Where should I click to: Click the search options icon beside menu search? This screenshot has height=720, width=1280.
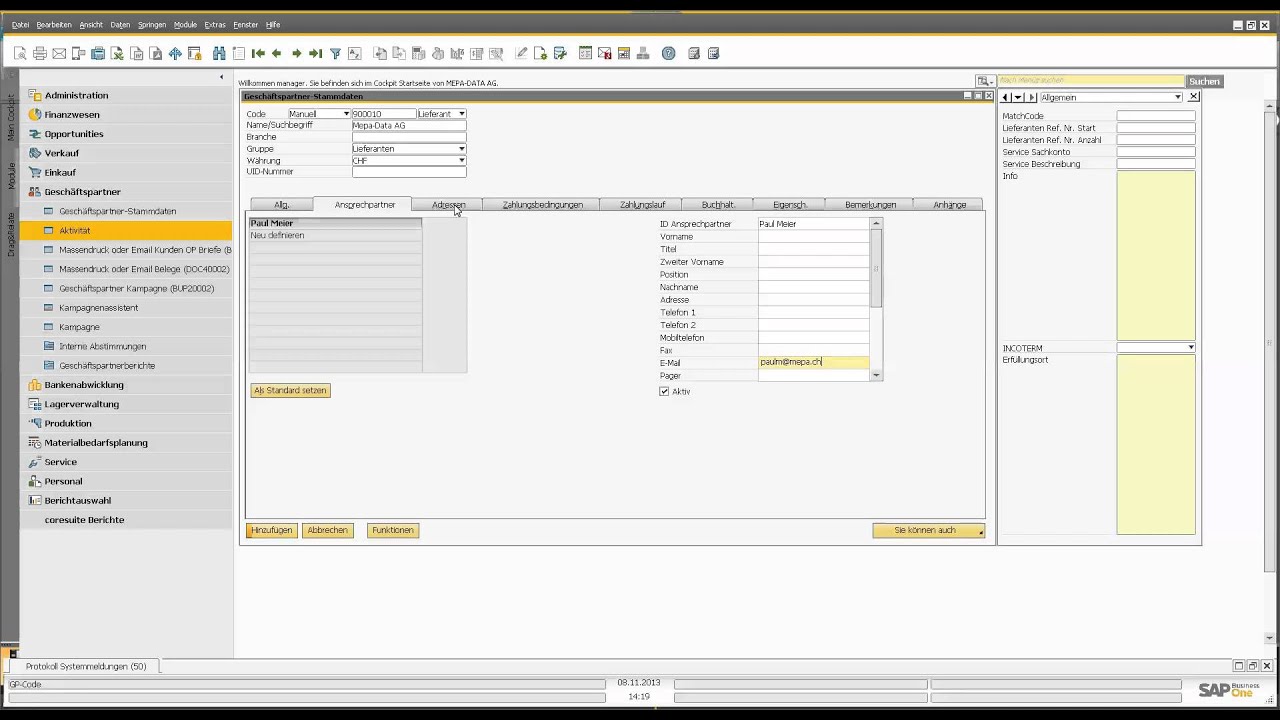click(985, 81)
